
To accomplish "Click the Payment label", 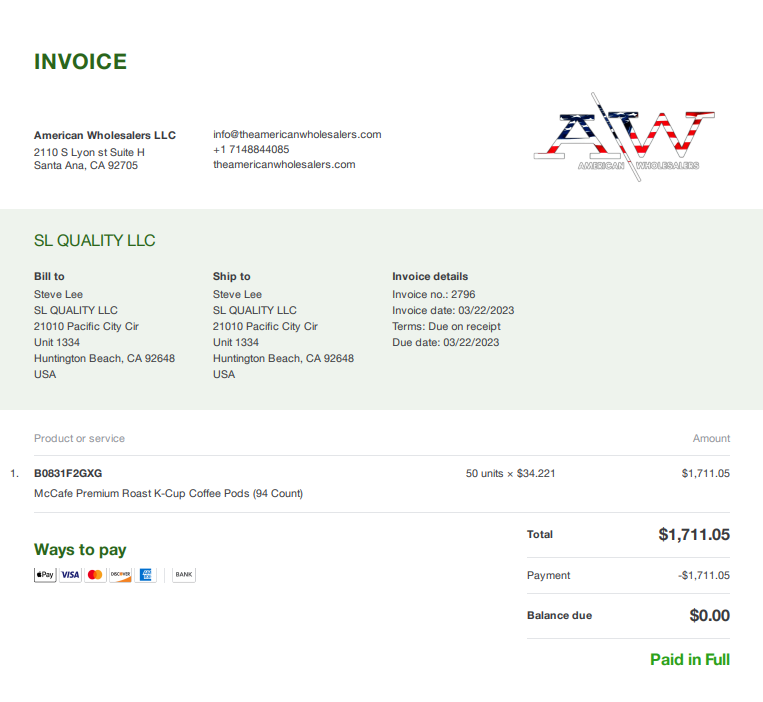I will [x=548, y=576].
